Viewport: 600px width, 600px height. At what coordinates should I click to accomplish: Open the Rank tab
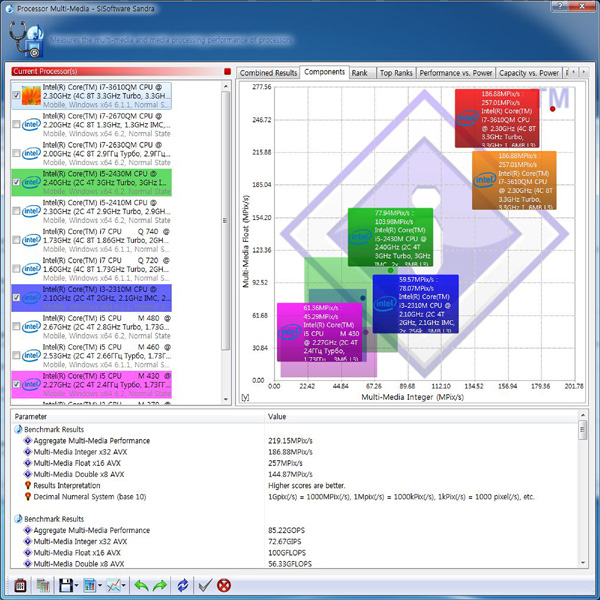coord(362,73)
